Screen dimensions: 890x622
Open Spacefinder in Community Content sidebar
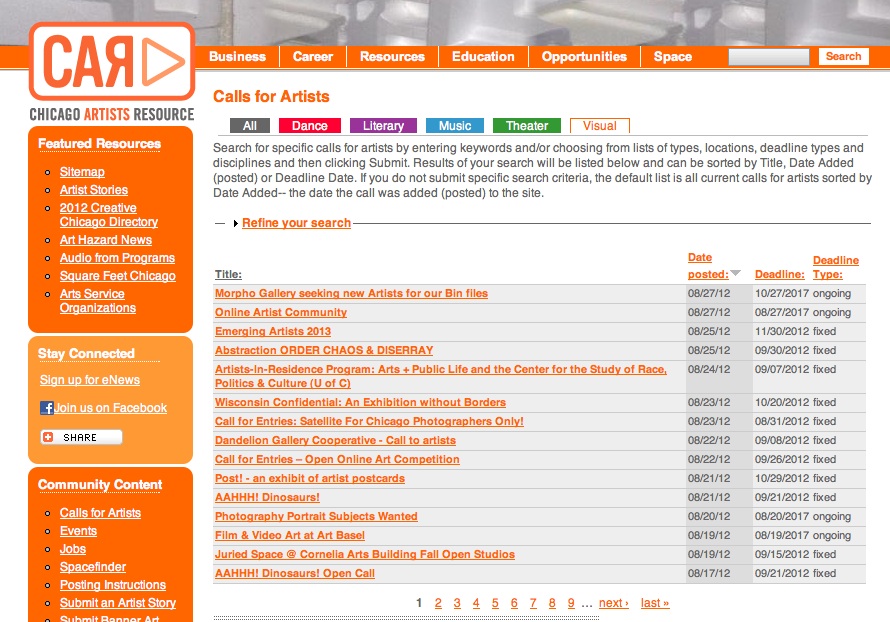tap(93, 567)
